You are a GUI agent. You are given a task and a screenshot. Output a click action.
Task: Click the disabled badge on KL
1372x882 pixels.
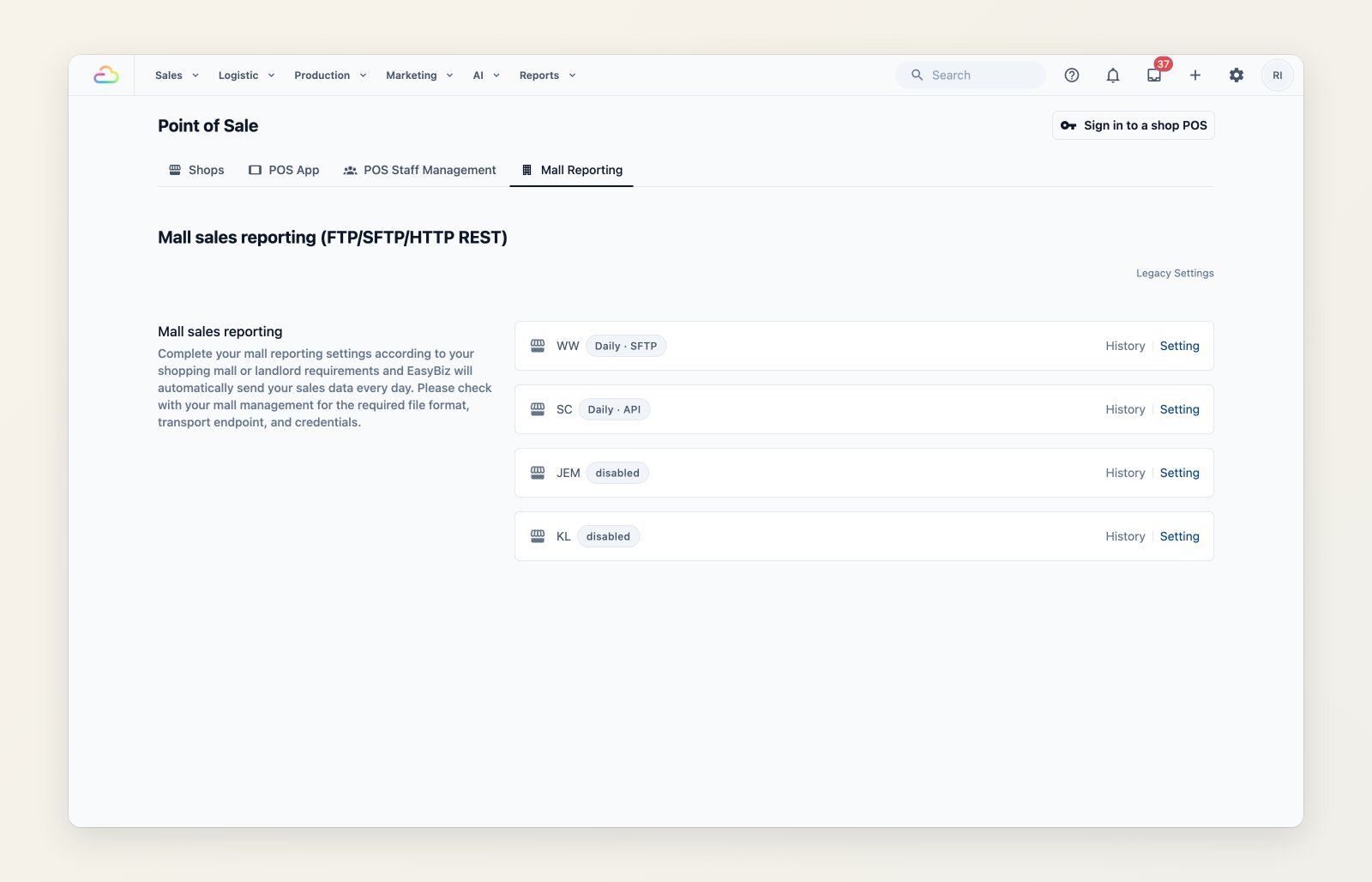[x=608, y=536]
